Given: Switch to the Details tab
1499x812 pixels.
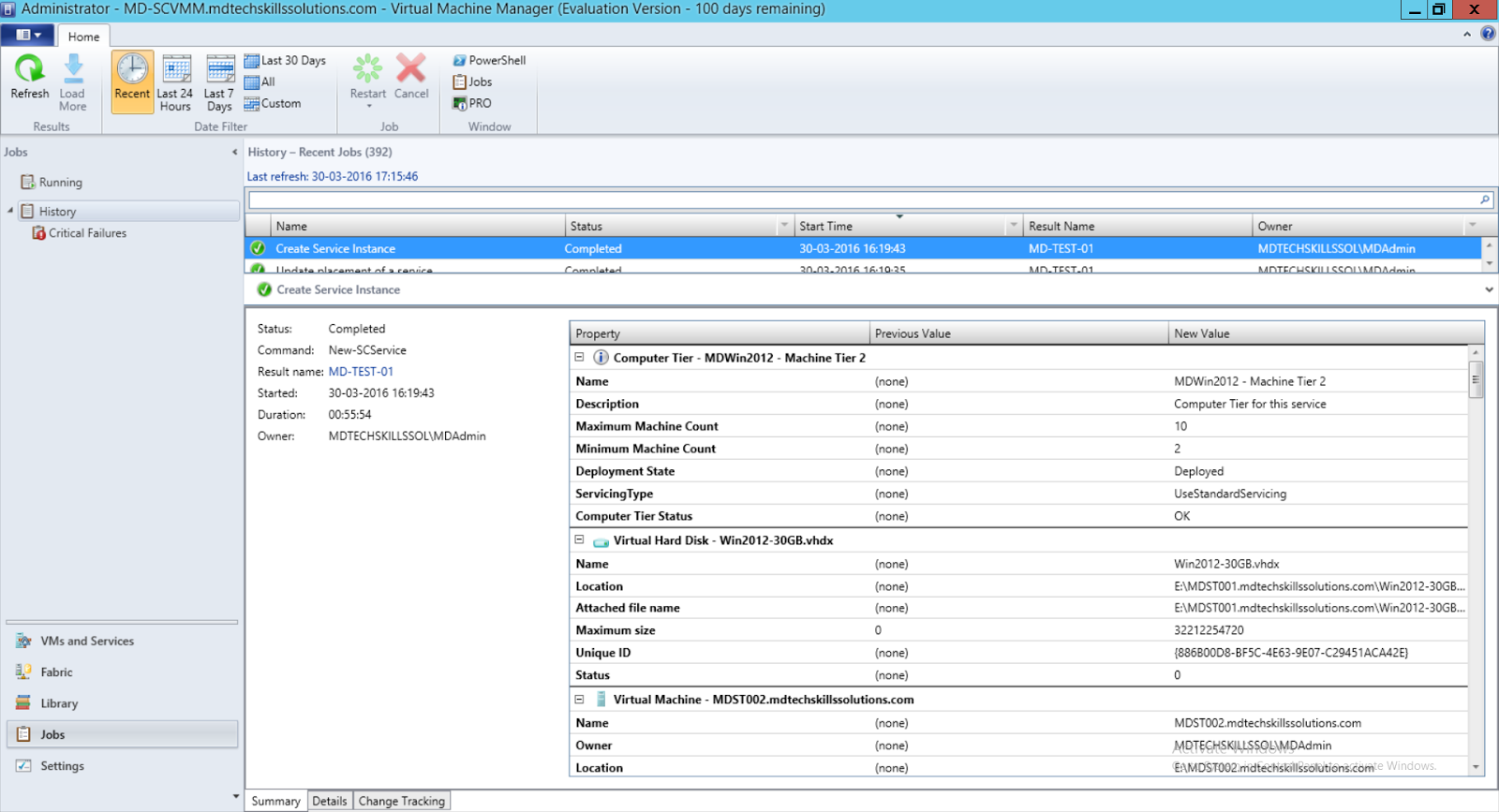Looking at the screenshot, I should 330,802.
